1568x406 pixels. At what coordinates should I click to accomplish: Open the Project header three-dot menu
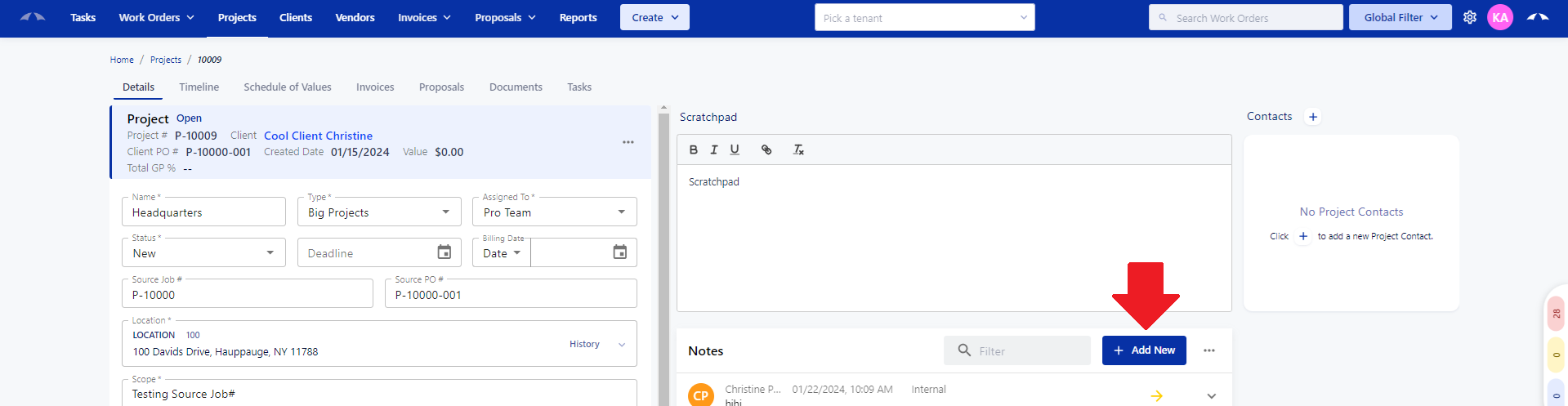click(x=628, y=142)
